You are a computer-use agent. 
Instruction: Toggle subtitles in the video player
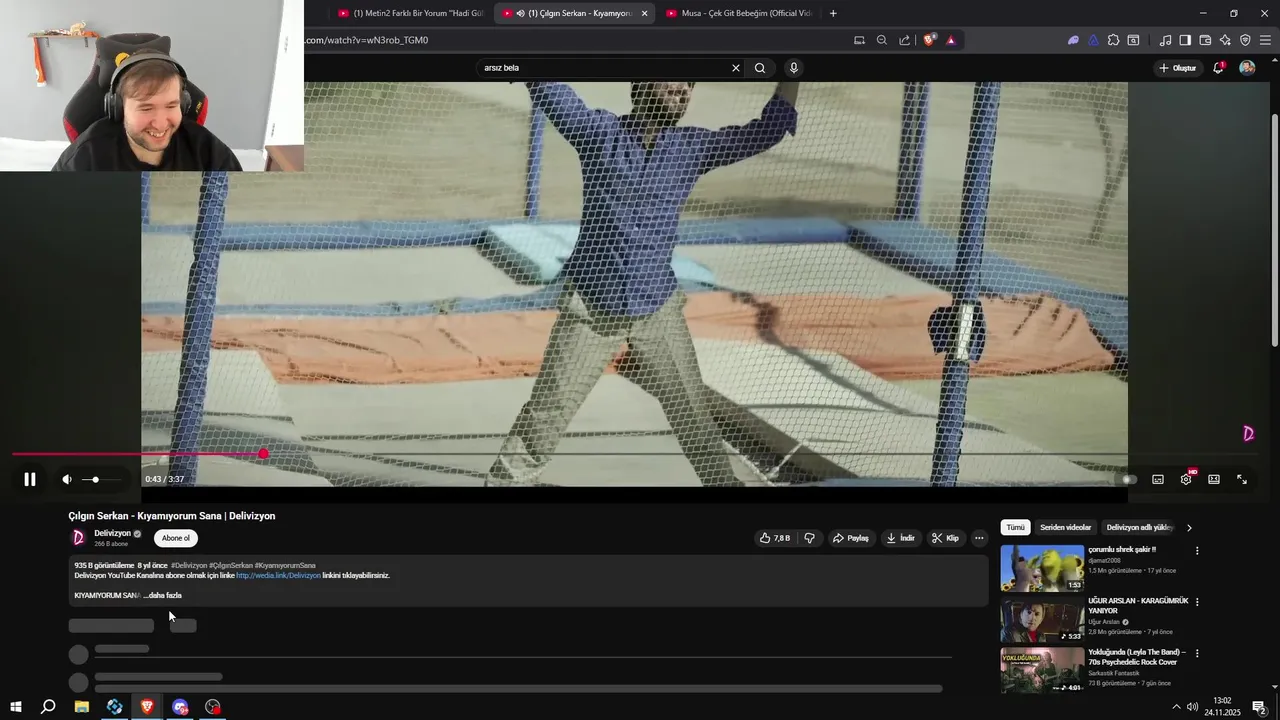click(x=1158, y=479)
